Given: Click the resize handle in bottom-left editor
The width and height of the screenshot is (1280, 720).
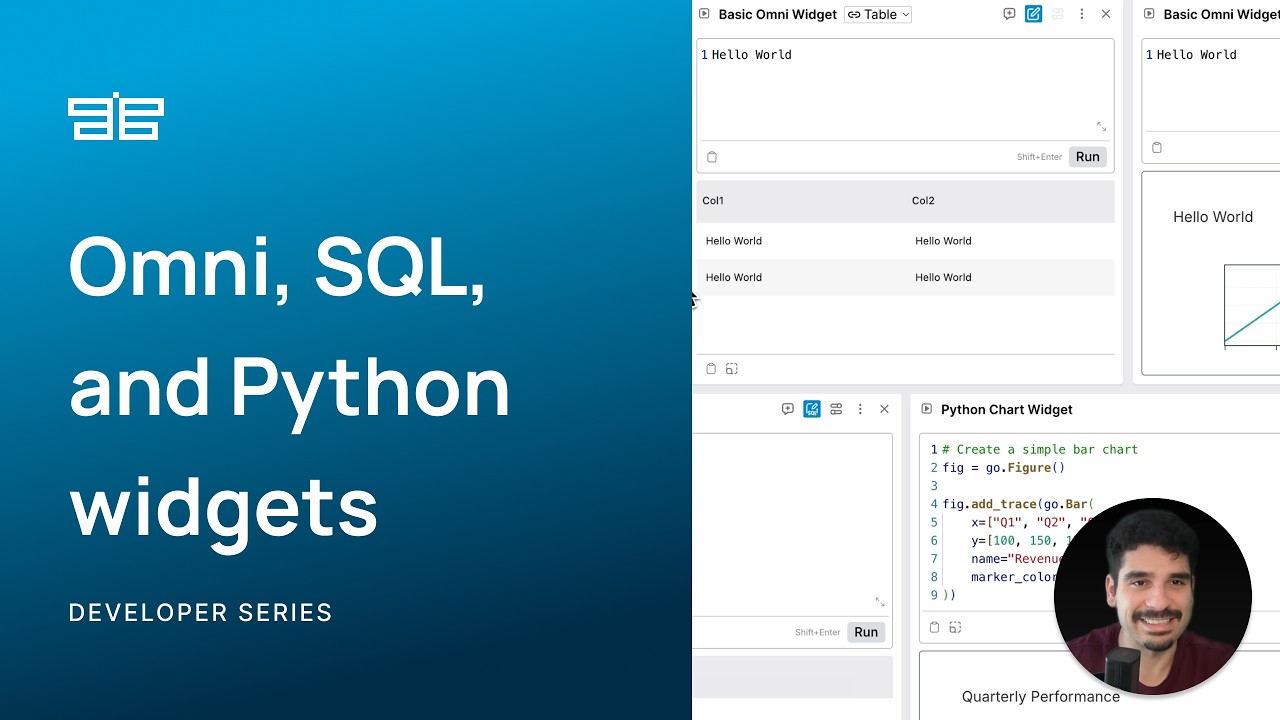Looking at the screenshot, I should click(880, 602).
